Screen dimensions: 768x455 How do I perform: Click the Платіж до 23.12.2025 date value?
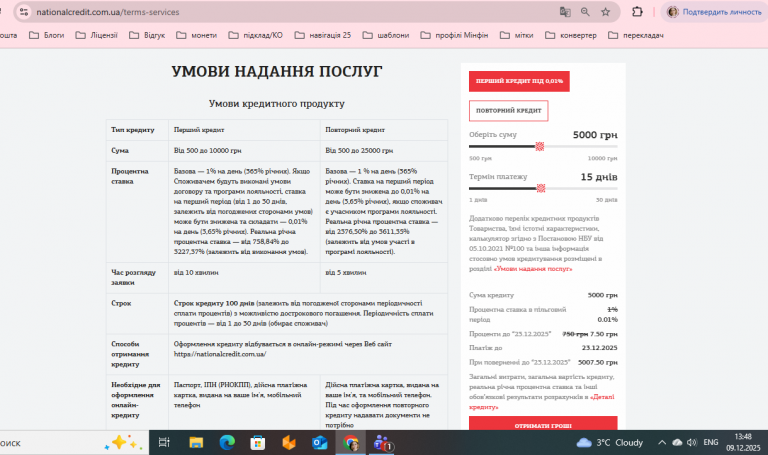[x=600, y=348]
